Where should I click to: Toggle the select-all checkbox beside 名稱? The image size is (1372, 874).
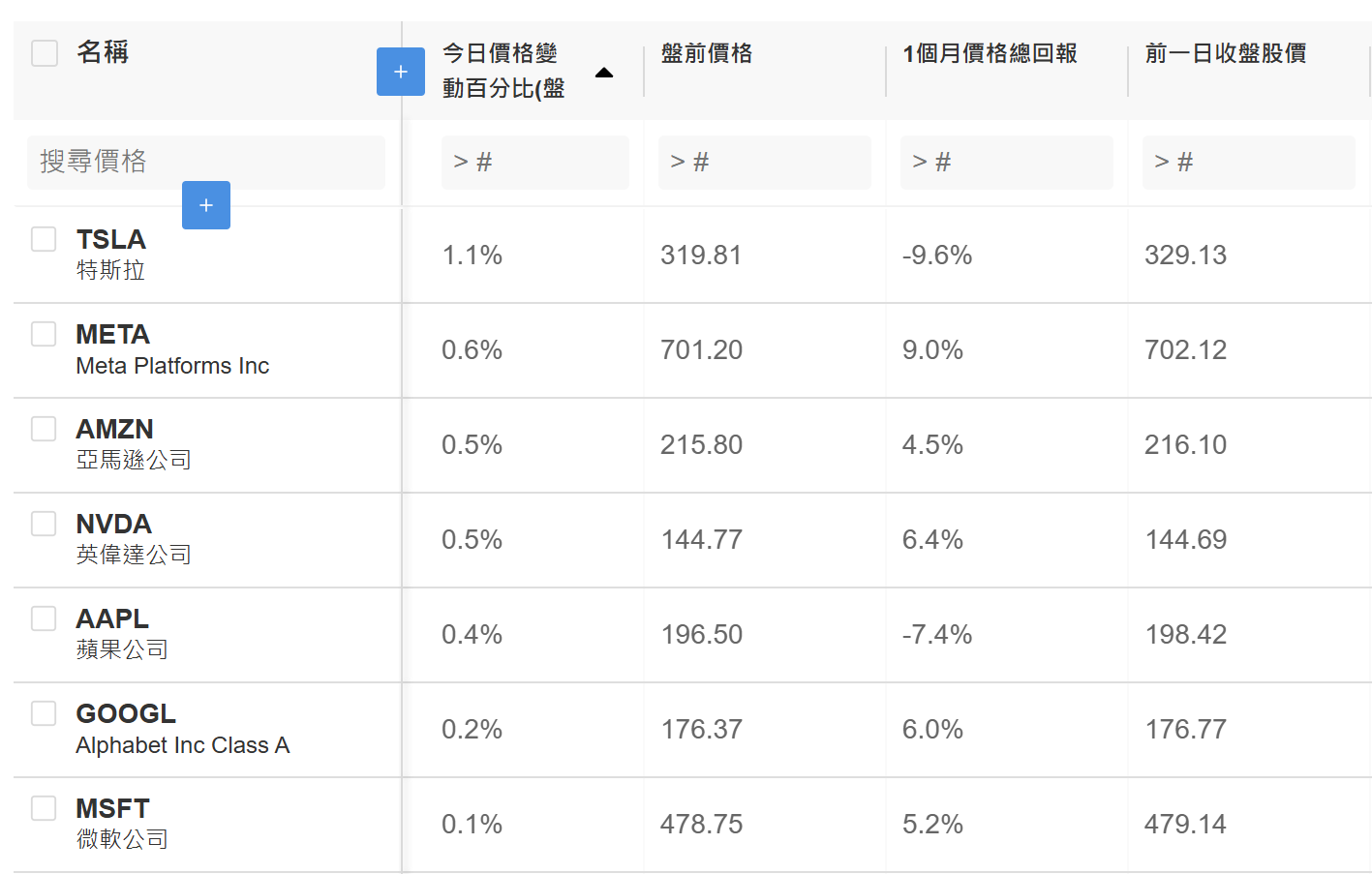pos(45,53)
